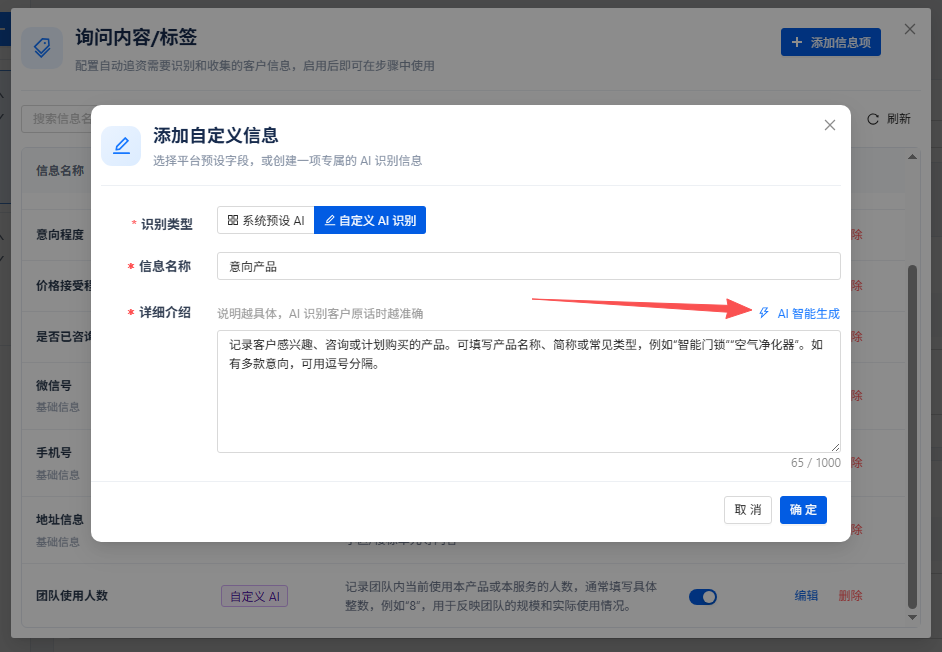Click the 地址信息 row name
The image size is (942, 652).
coord(60,520)
